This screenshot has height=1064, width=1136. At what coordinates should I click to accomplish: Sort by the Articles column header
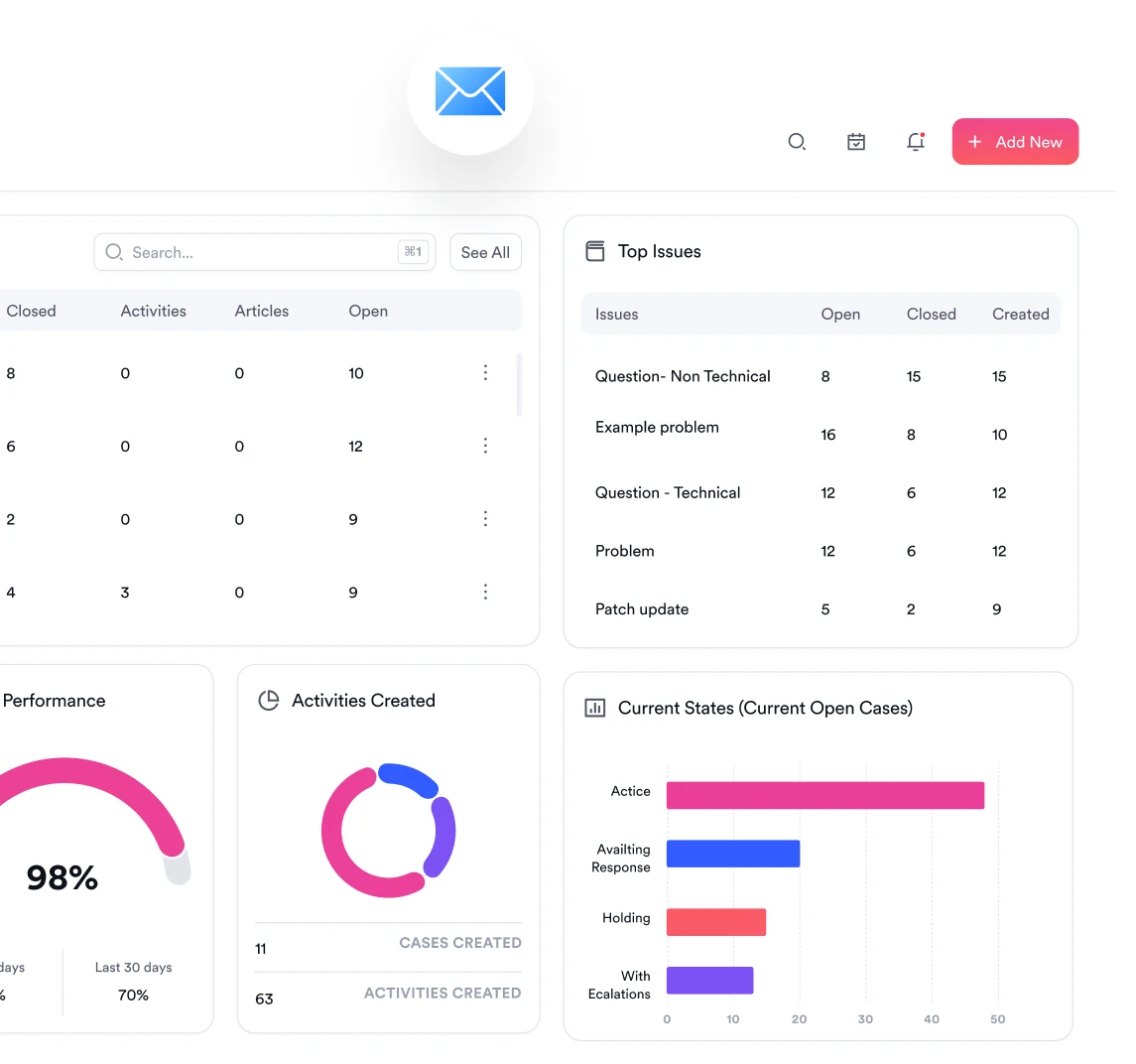[262, 311]
